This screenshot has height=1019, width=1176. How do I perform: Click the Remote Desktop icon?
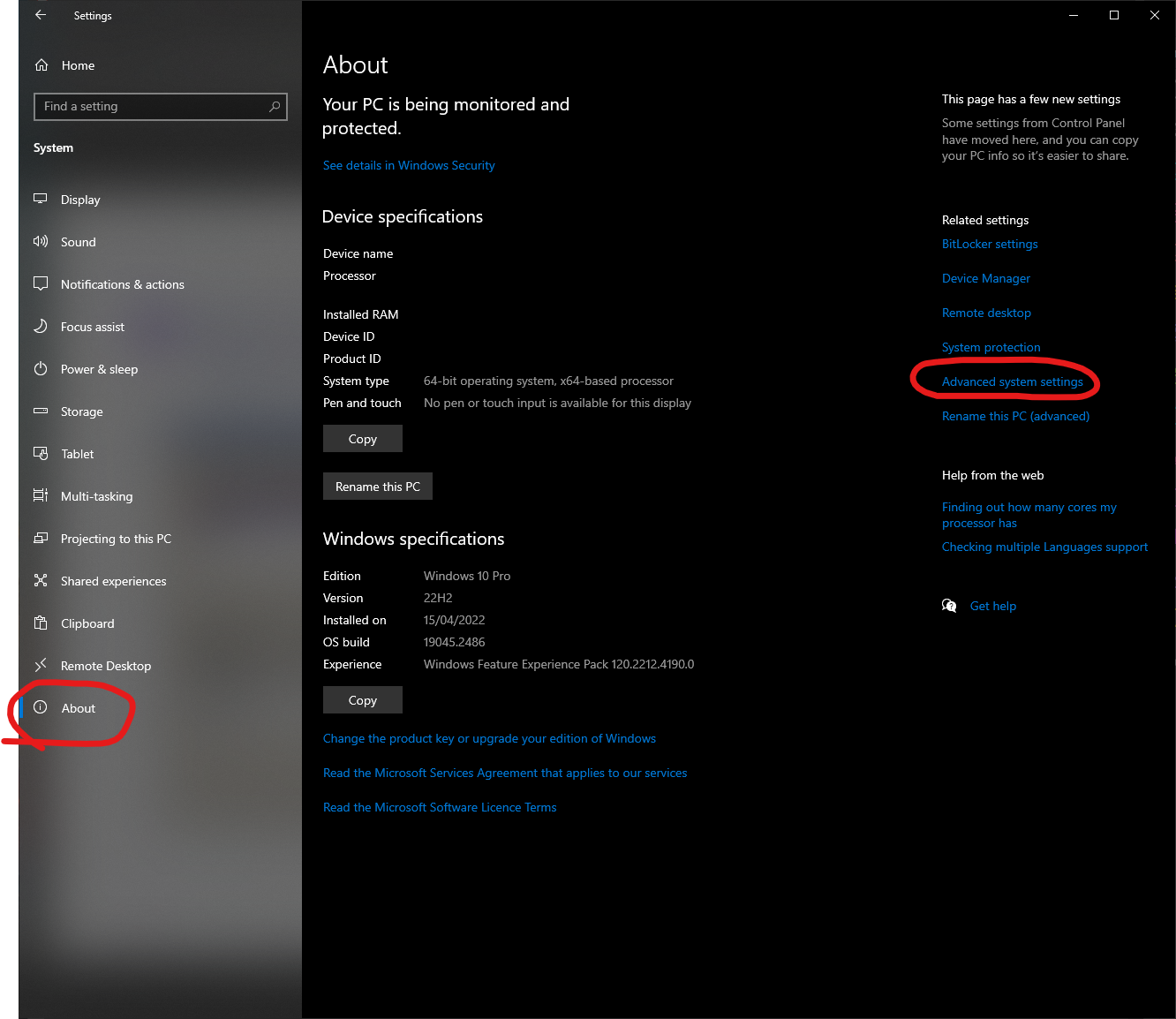[41, 665]
